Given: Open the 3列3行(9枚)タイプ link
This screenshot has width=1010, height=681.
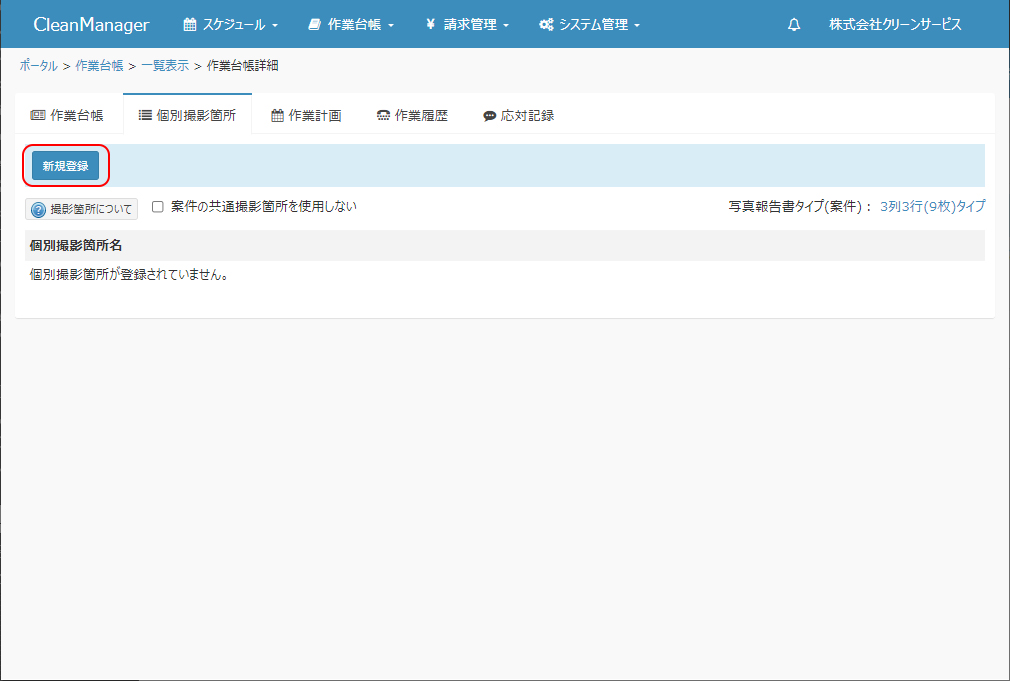Looking at the screenshot, I should pyautogui.click(x=932, y=207).
